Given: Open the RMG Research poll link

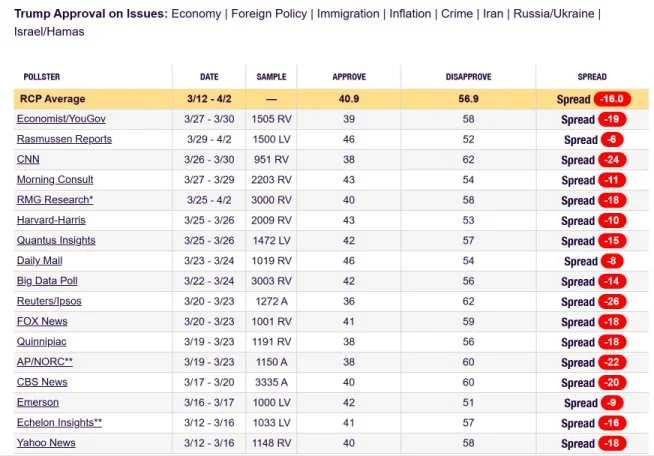Looking at the screenshot, I should 55,200.
